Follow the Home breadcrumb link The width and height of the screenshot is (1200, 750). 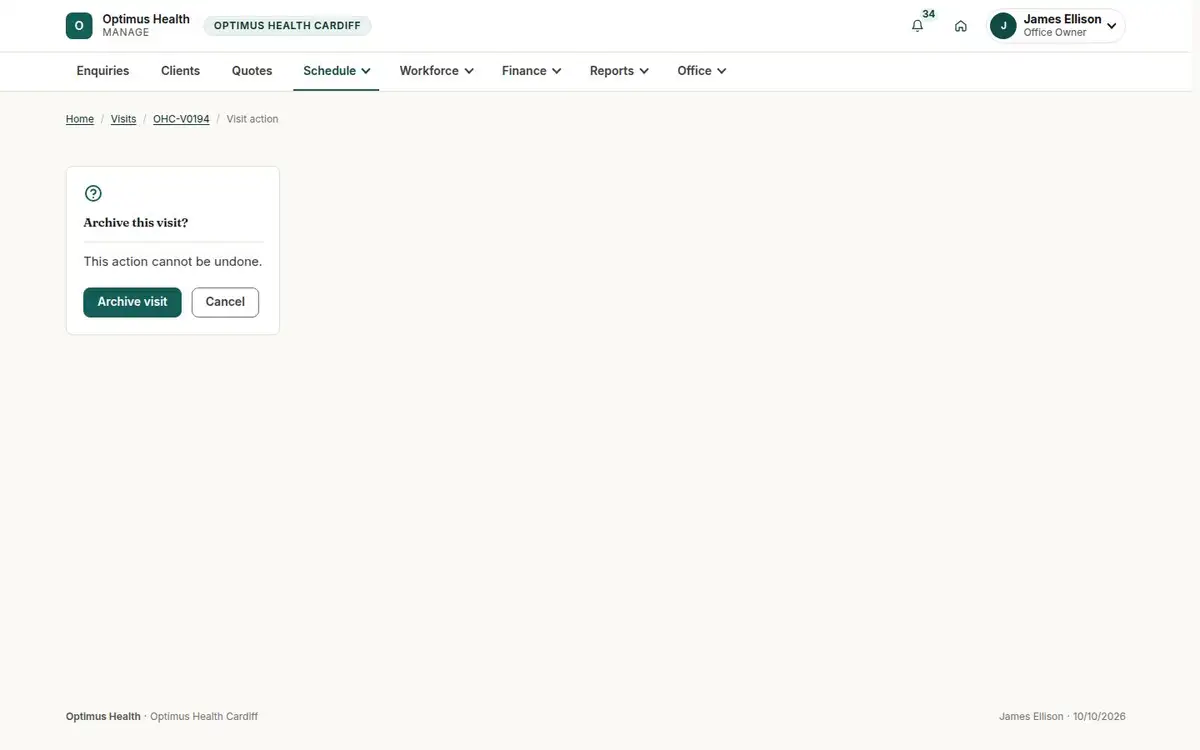[80, 119]
